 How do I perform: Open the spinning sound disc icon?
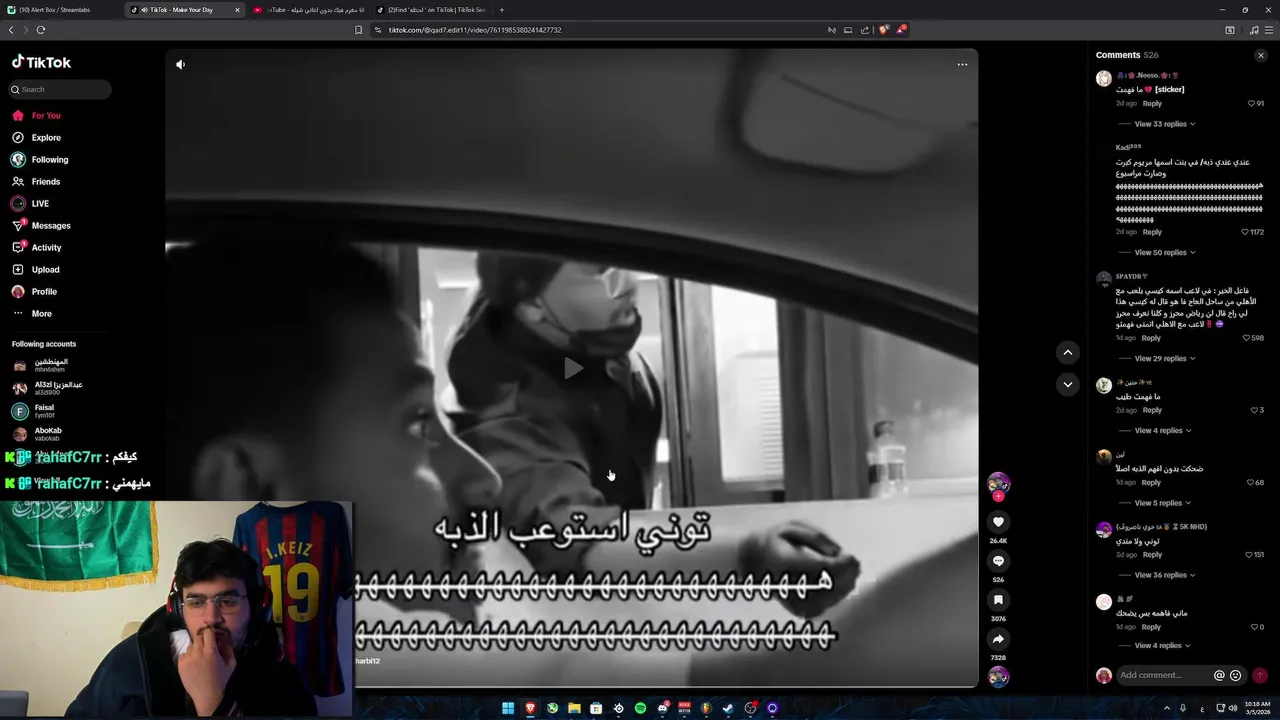(998, 677)
